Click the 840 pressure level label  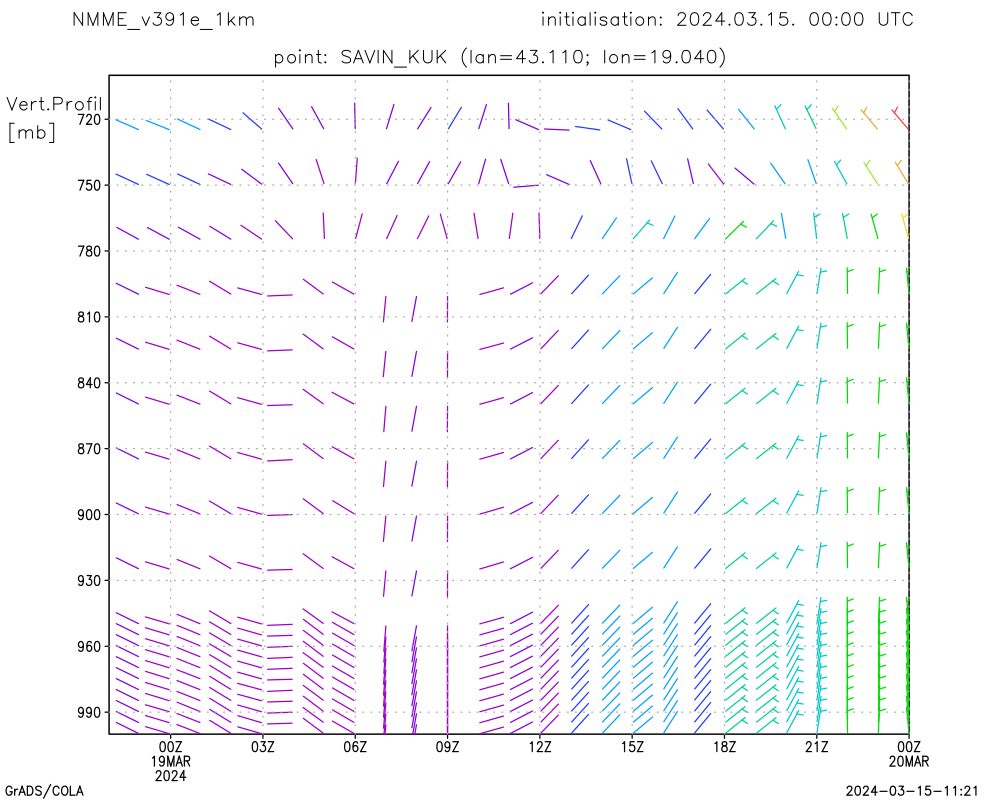tap(89, 383)
